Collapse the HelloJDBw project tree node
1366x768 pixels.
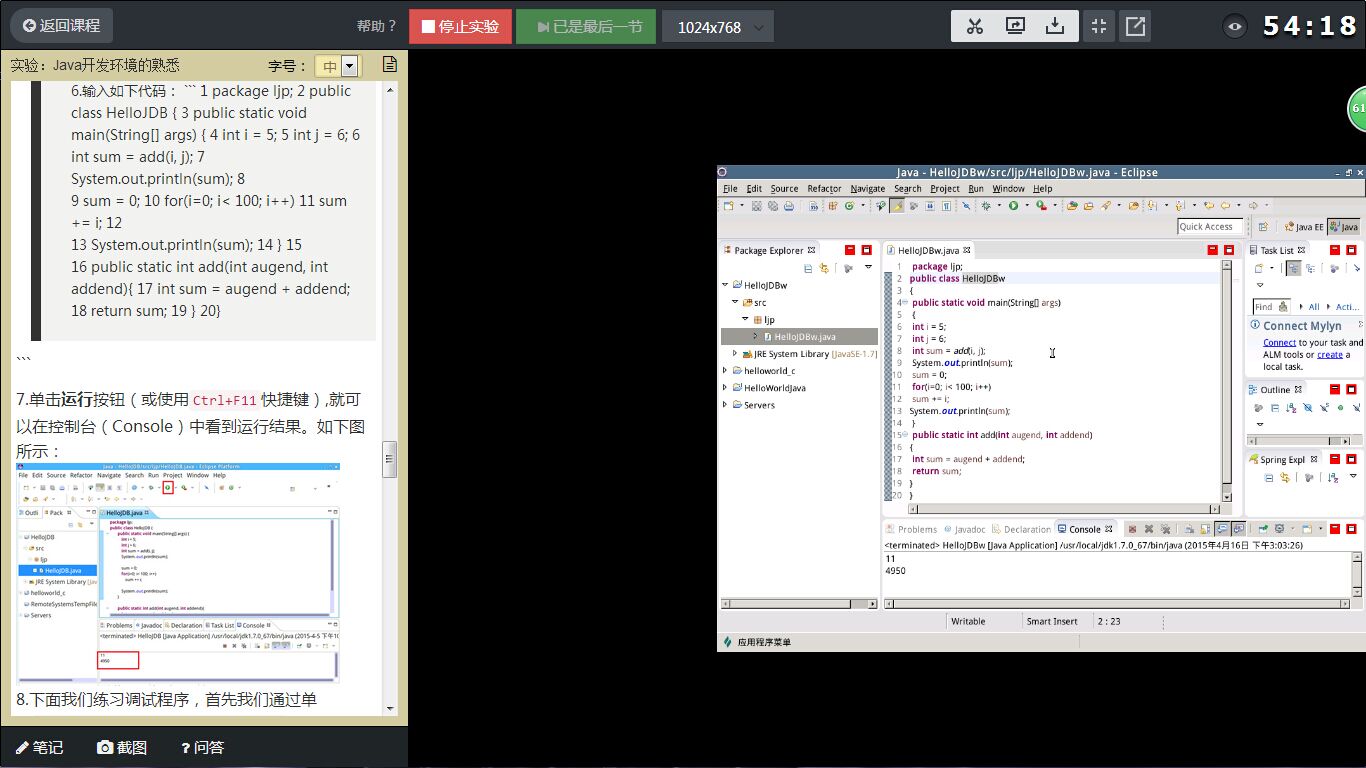coord(726,285)
